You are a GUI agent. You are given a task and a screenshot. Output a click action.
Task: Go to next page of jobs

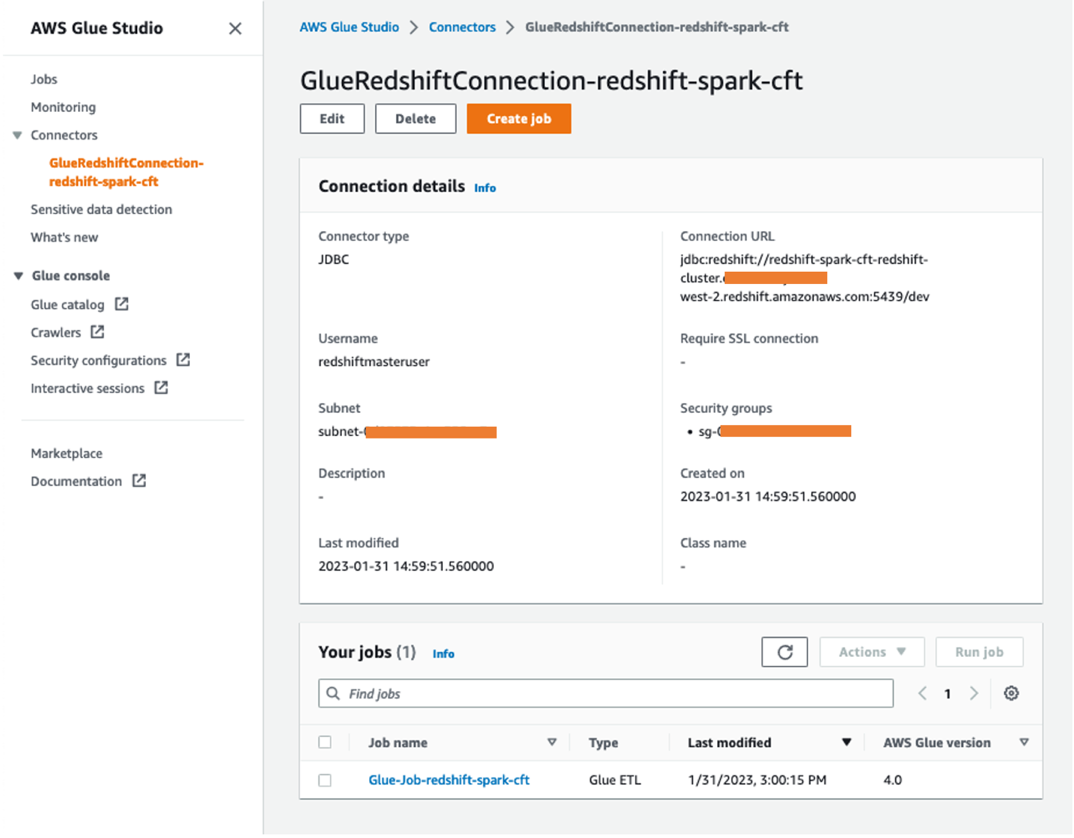tap(974, 693)
